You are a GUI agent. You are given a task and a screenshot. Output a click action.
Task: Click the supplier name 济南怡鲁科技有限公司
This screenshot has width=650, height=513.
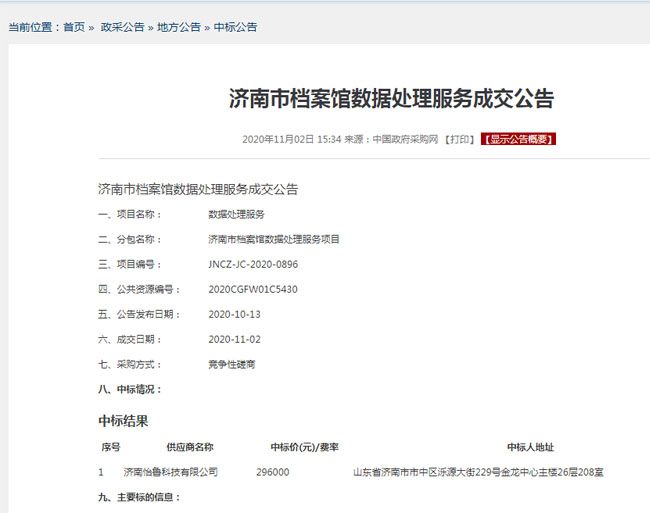coord(171,472)
